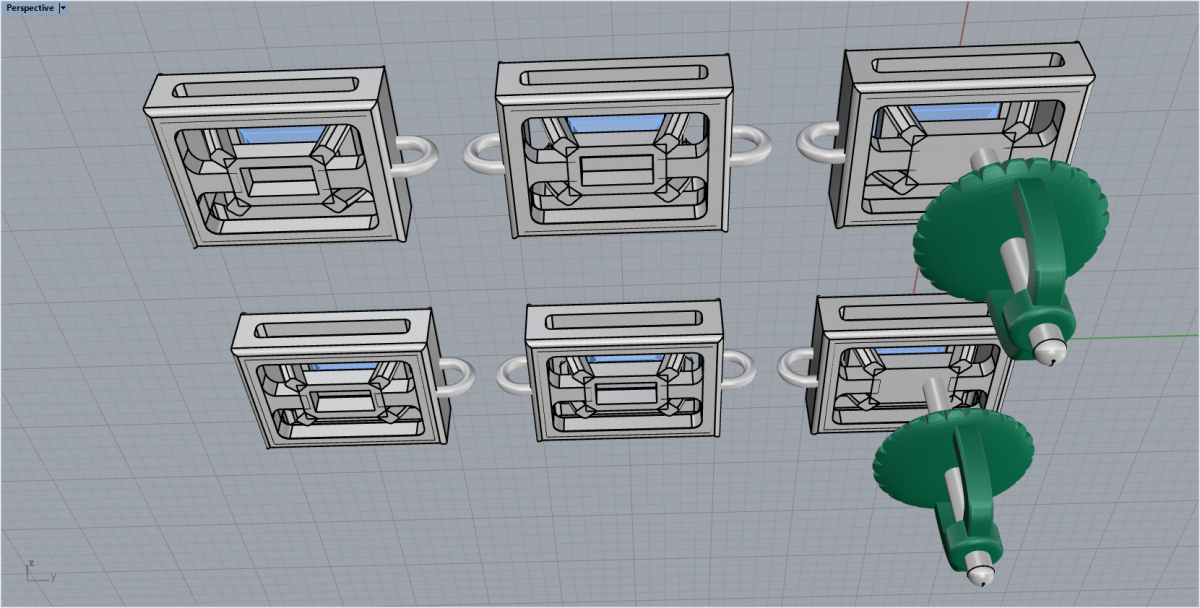The height and width of the screenshot is (608, 1200).
Task: Open the Perspective viewport dropdown arrow
Action: point(63,7)
